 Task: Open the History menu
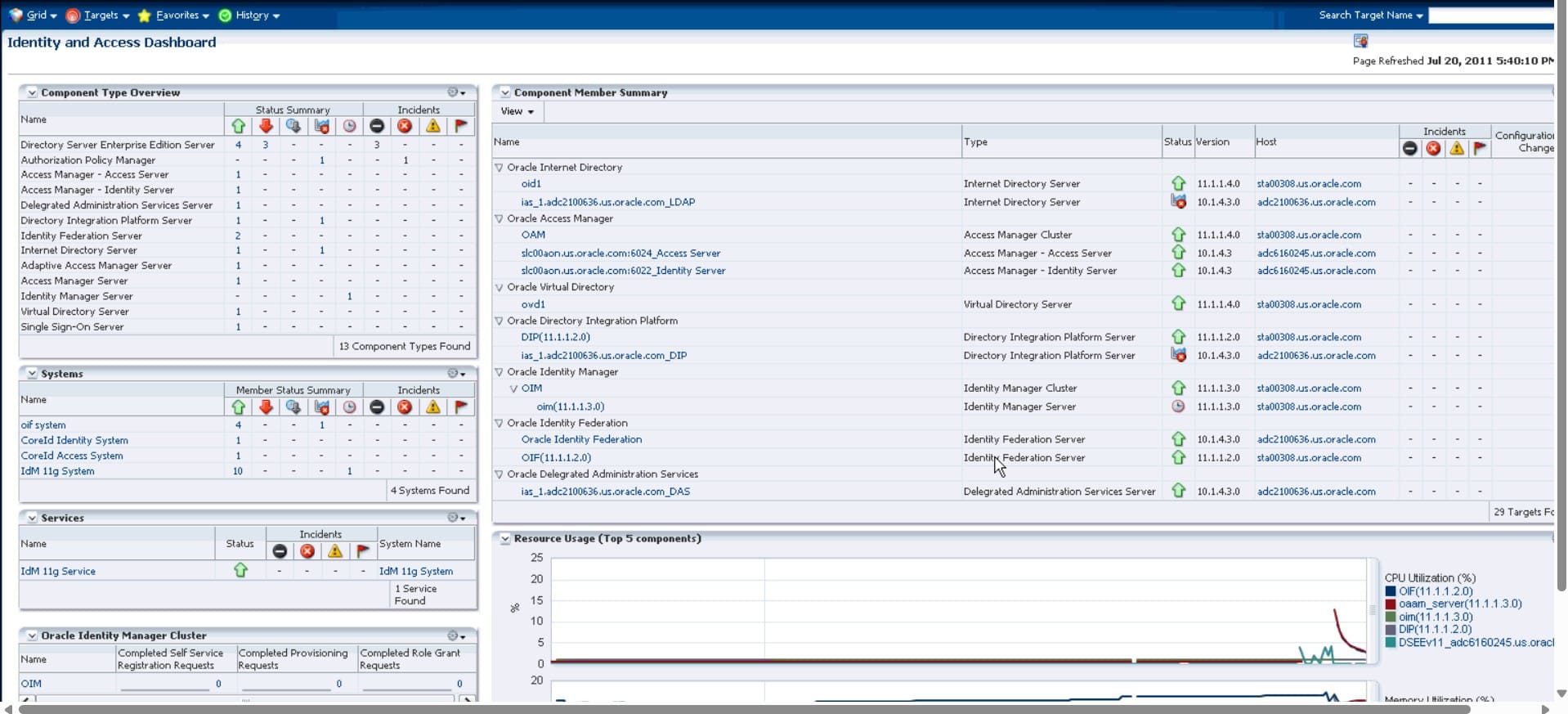[249, 15]
